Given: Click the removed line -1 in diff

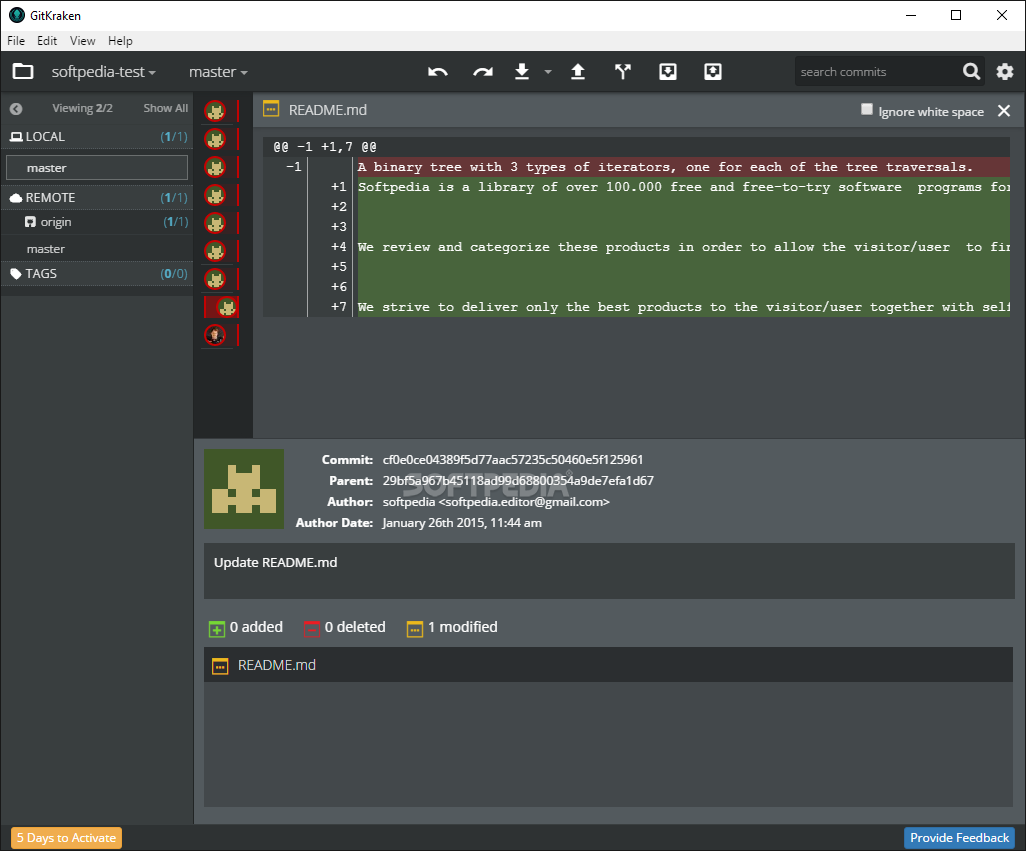Looking at the screenshot, I should point(636,167).
